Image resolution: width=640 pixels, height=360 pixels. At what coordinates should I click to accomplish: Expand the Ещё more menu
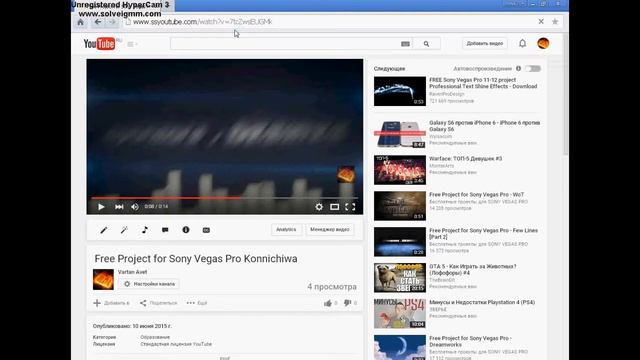pos(197,303)
